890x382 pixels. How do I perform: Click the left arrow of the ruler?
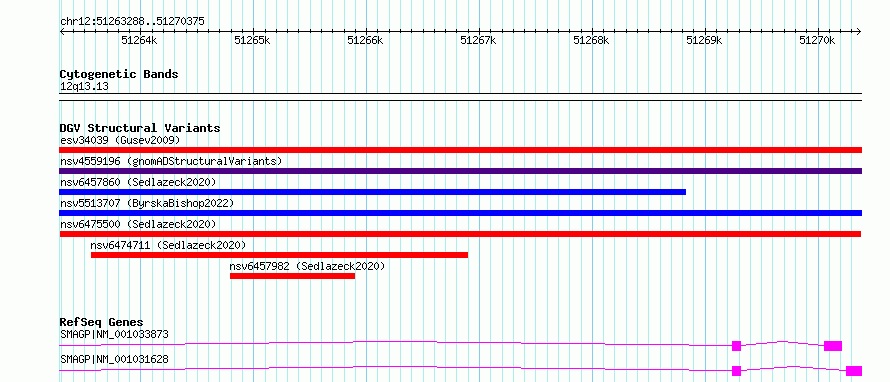(62, 32)
